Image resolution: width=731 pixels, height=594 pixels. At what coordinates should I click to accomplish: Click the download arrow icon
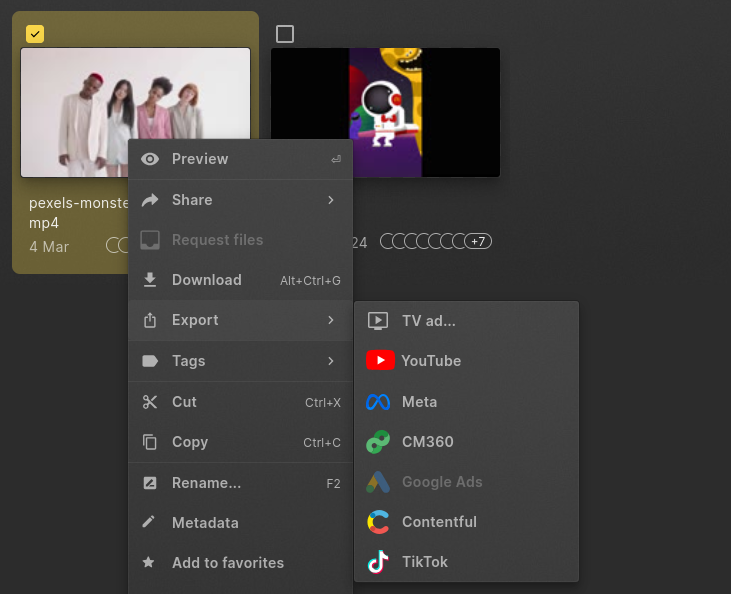[150, 280]
